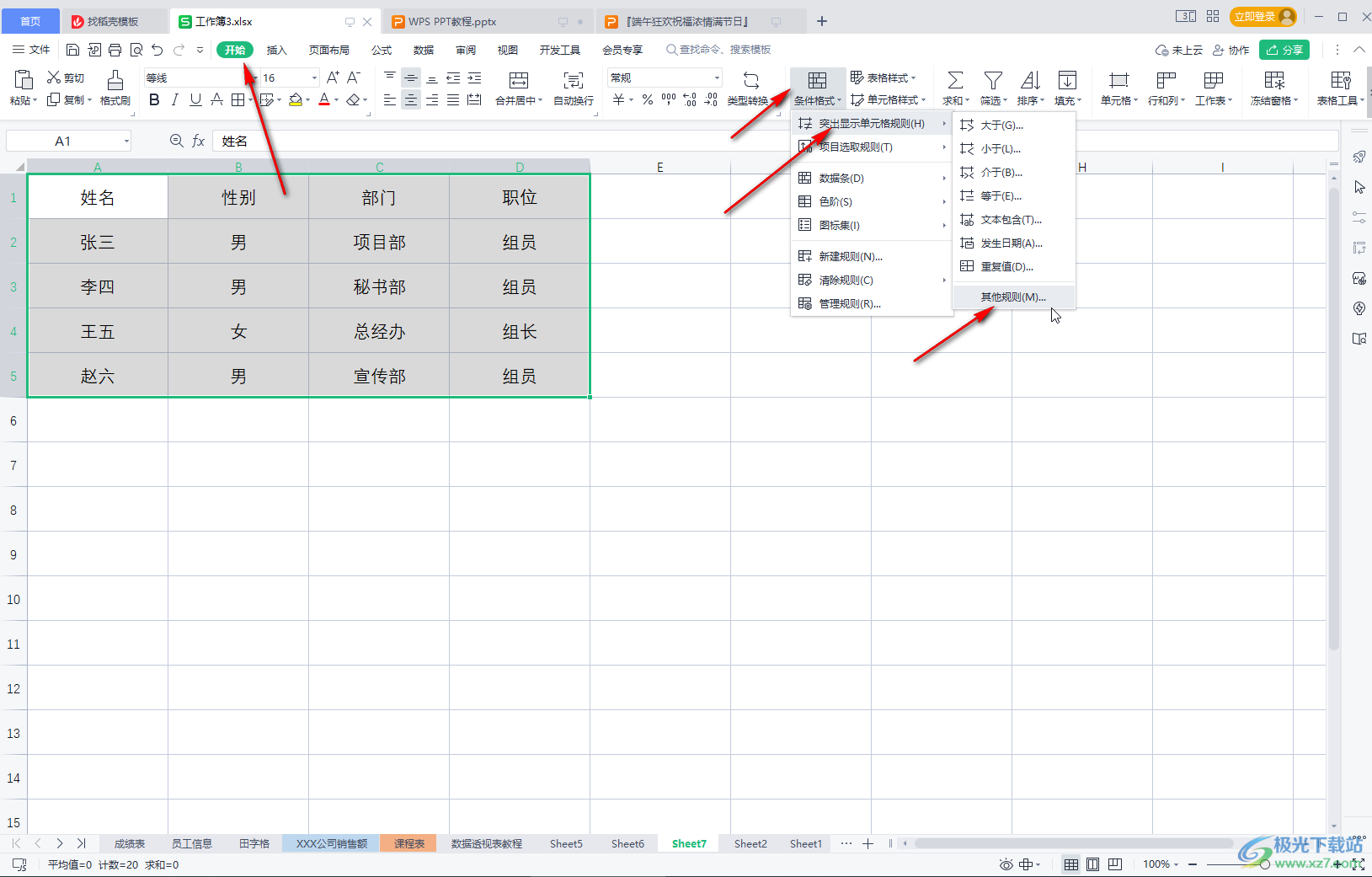Expand the Table Style dropdown
The image size is (1372, 877).
pyautogui.click(x=913, y=78)
